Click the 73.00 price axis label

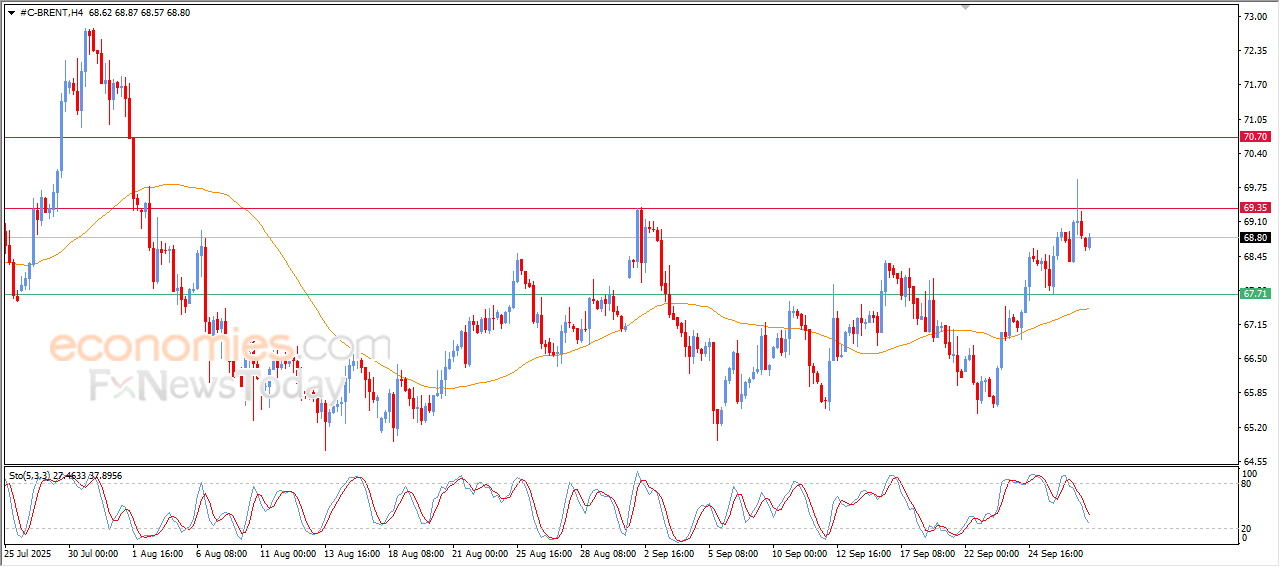point(1254,17)
